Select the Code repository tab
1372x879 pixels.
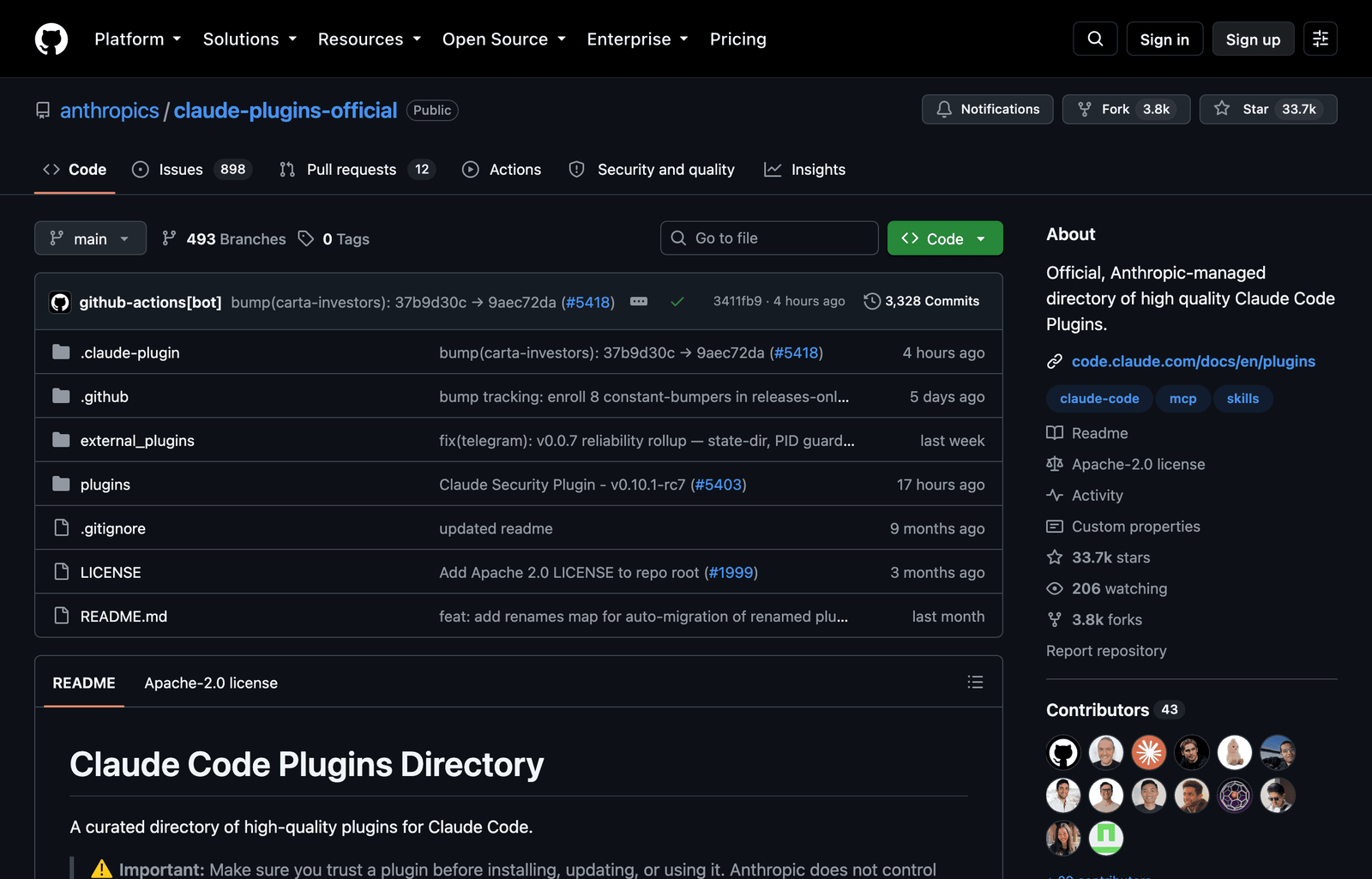coord(75,170)
